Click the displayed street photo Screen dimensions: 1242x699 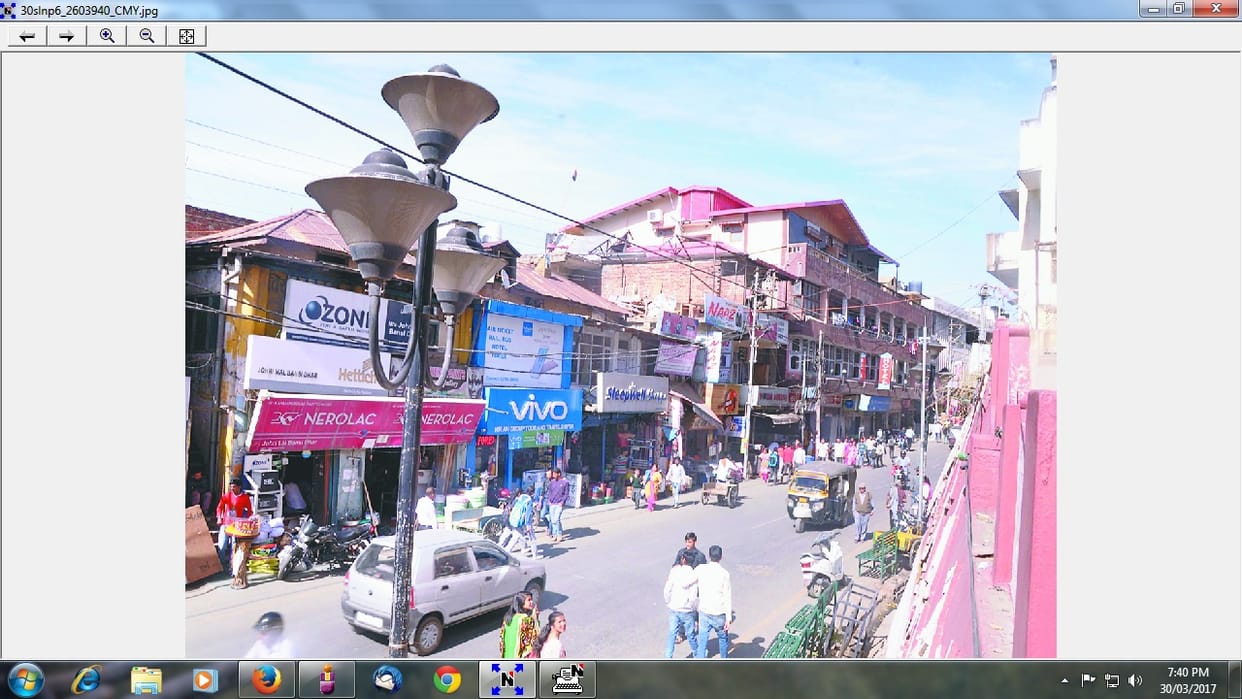620,355
